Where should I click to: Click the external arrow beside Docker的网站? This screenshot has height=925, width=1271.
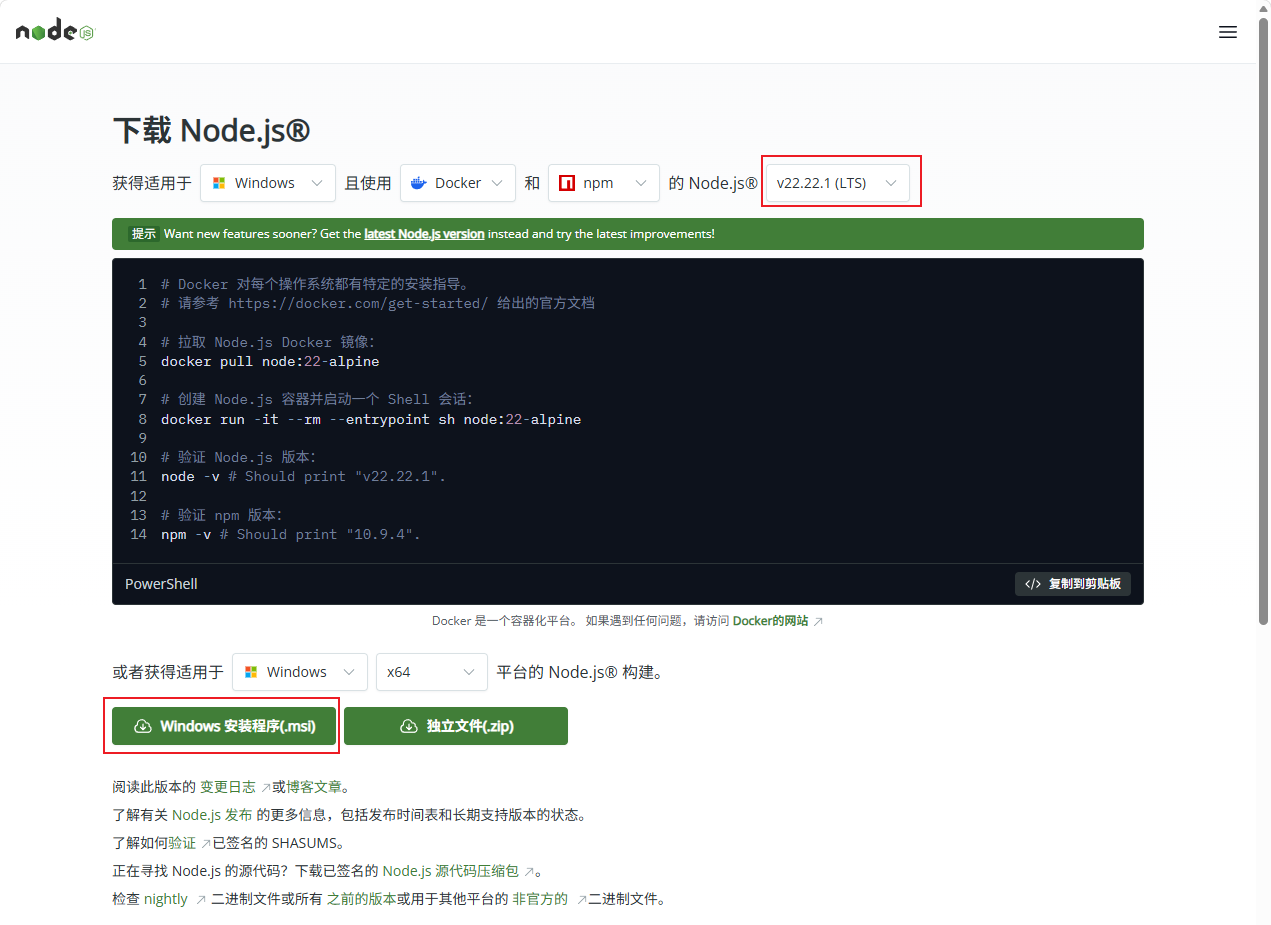(818, 621)
